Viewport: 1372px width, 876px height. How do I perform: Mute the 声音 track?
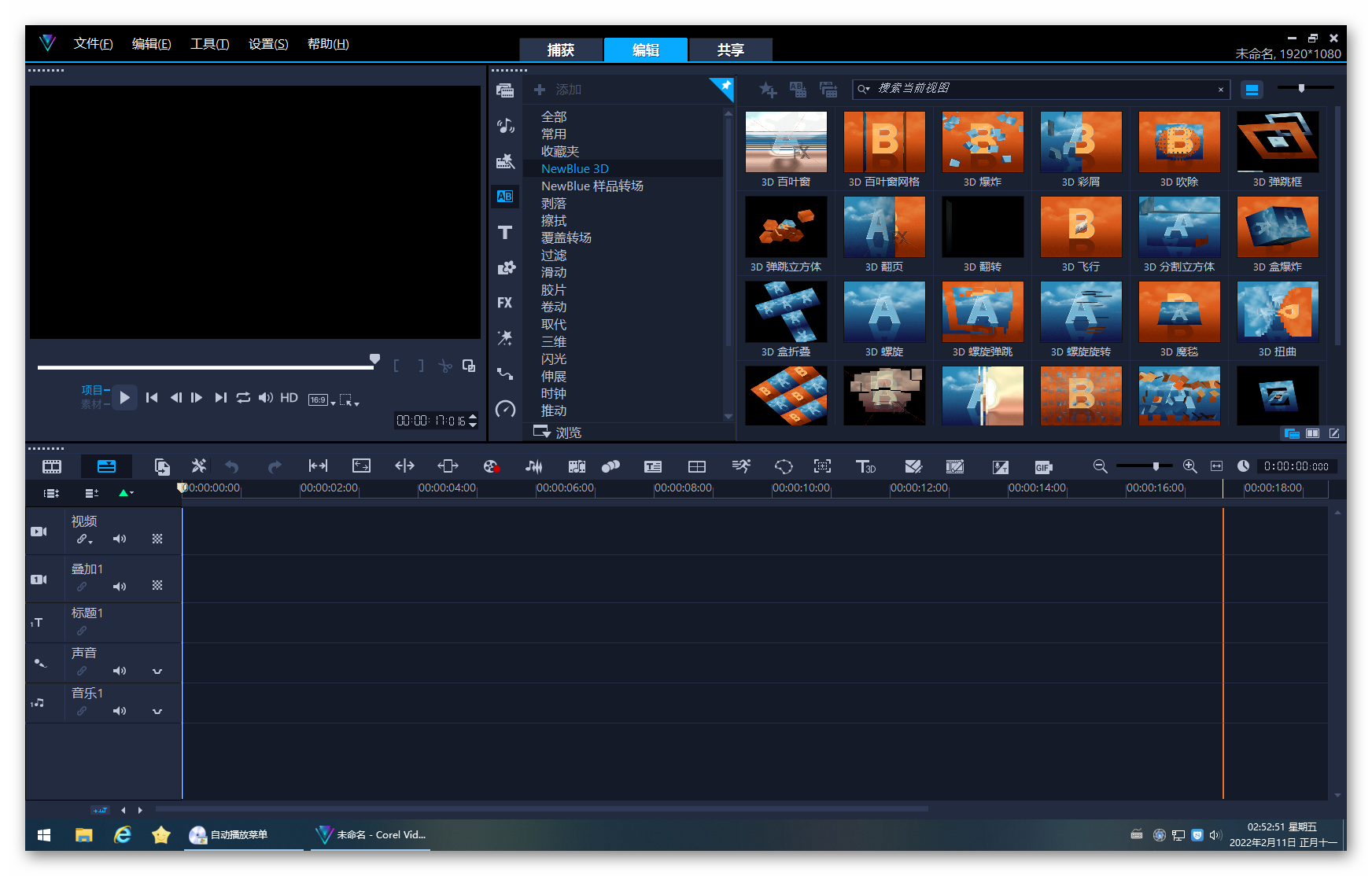point(120,671)
